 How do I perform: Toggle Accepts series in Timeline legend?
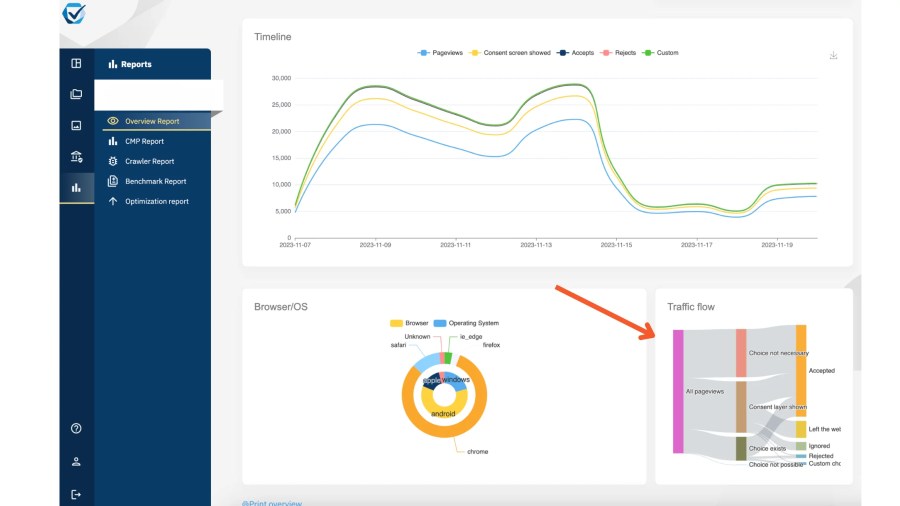coord(576,53)
